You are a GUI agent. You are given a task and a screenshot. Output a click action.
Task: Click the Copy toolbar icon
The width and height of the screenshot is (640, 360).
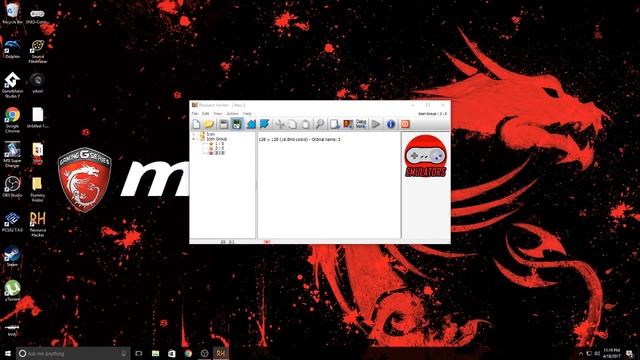tap(292, 124)
